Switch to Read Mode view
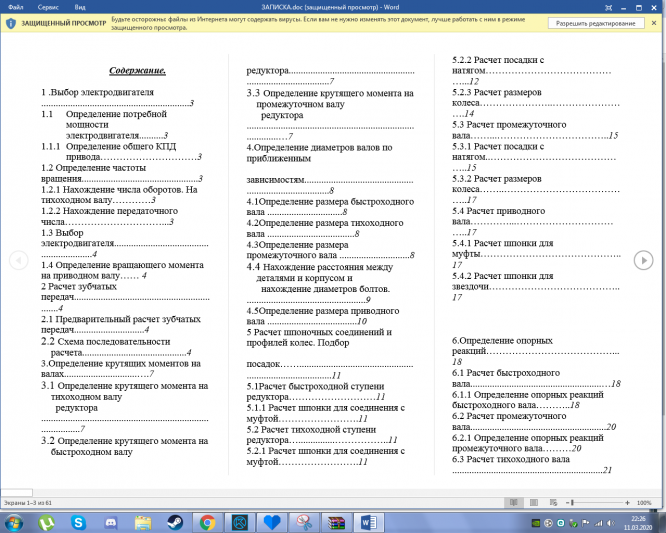666x533 pixels. click(x=514, y=502)
